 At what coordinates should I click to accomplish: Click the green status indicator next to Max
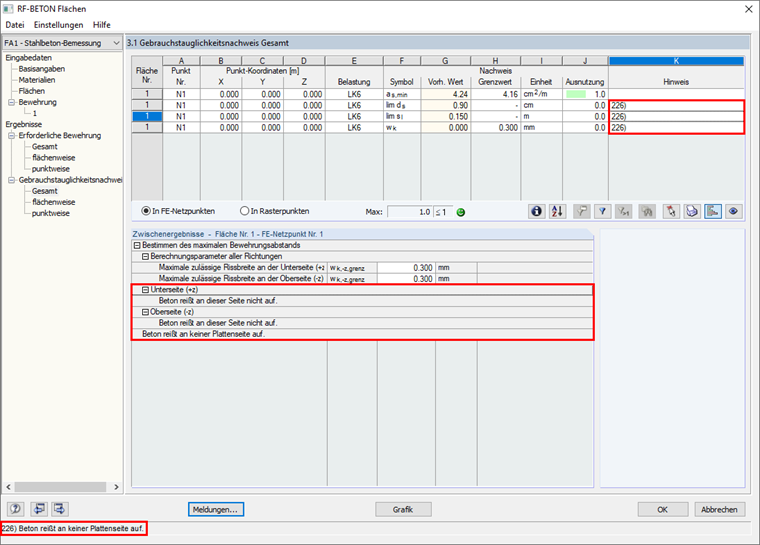click(460, 212)
